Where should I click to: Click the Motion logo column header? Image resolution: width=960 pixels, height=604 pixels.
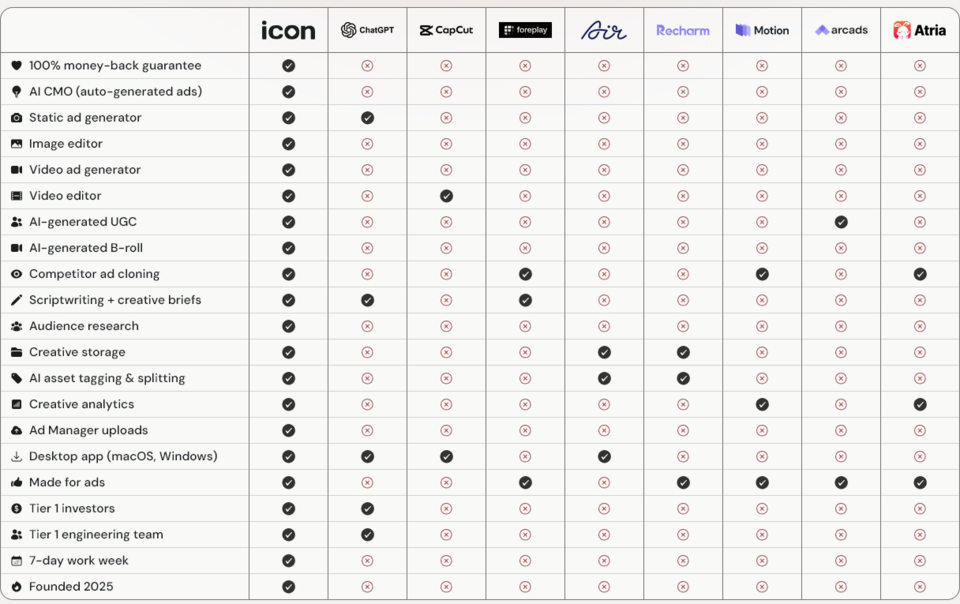click(762, 31)
